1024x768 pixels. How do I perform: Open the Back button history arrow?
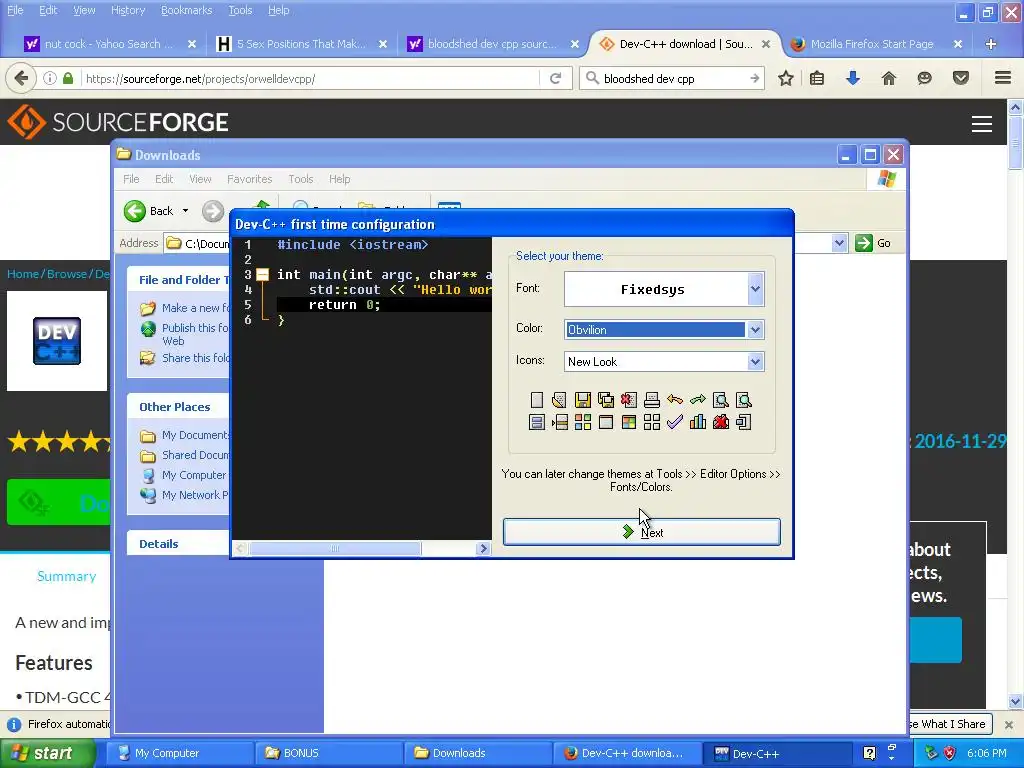185,211
